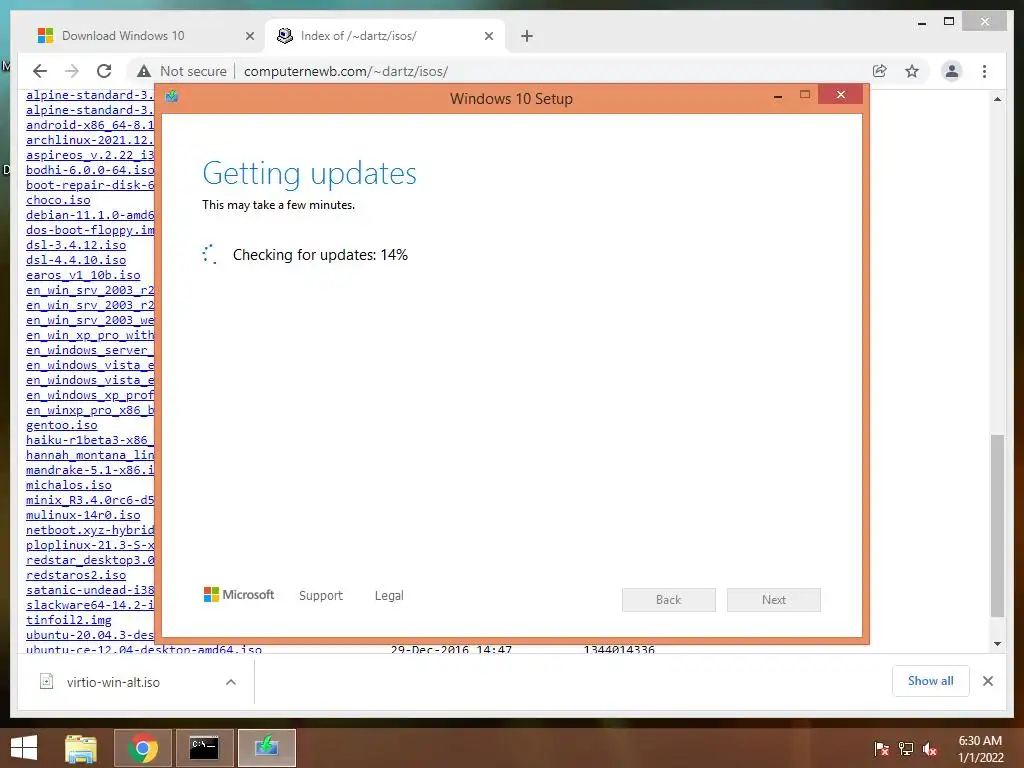Image resolution: width=1024 pixels, height=768 pixels.
Task: Open the Windows Start button
Action: [24, 748]
